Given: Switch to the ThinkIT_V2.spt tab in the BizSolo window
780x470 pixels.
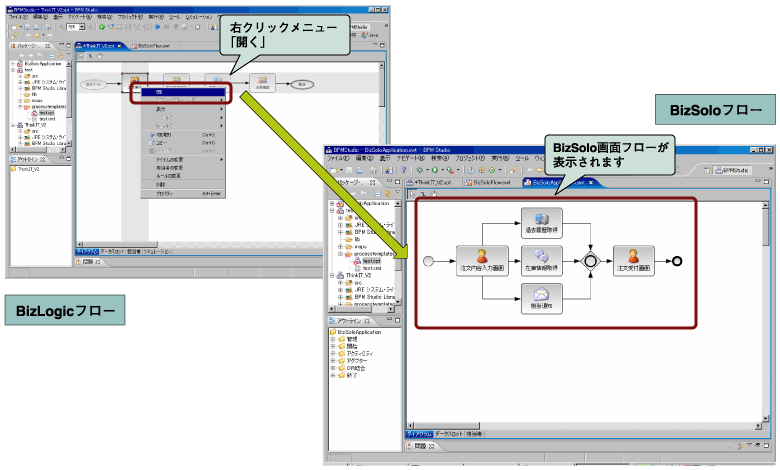Looking at the screenshot, I should [433, 183].
